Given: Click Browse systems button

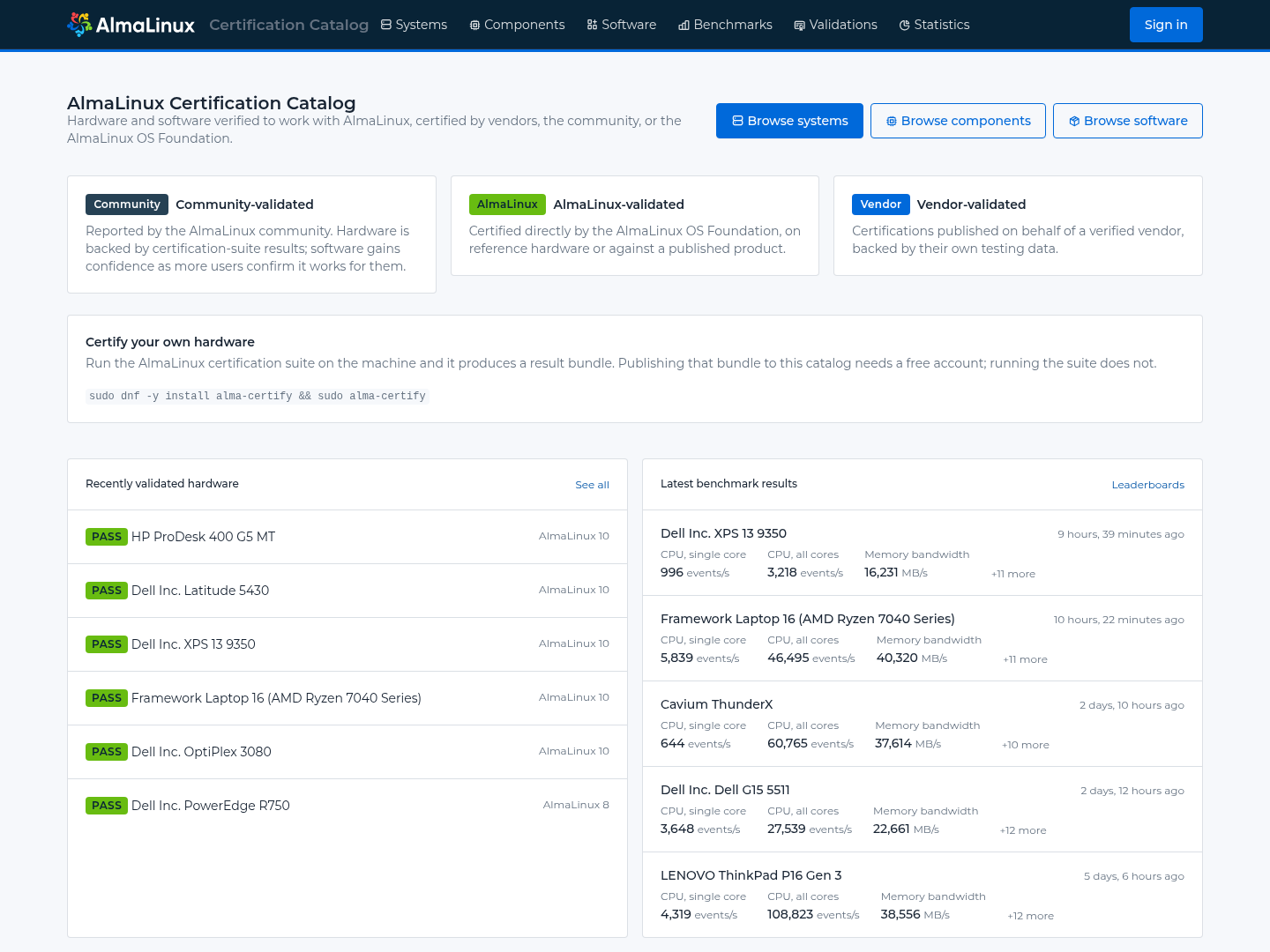Looking at the screenshot, I should pyautogui.click(x=789, y=121).
